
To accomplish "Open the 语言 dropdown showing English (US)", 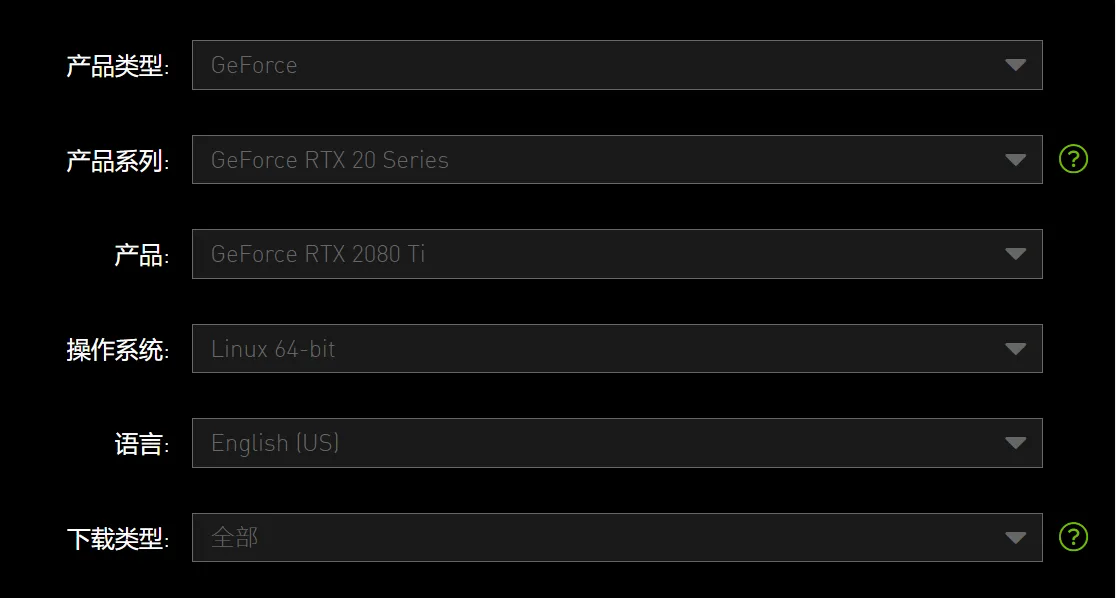I will click(x=617, y=442).
